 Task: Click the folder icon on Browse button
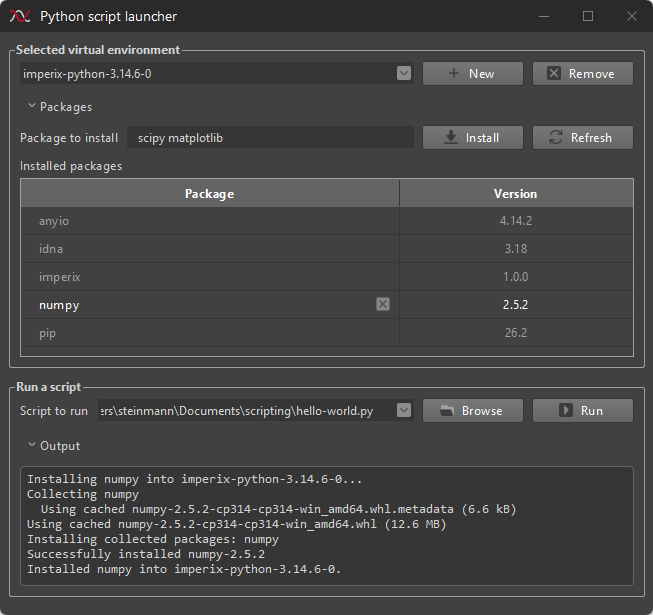click(447, 411)
